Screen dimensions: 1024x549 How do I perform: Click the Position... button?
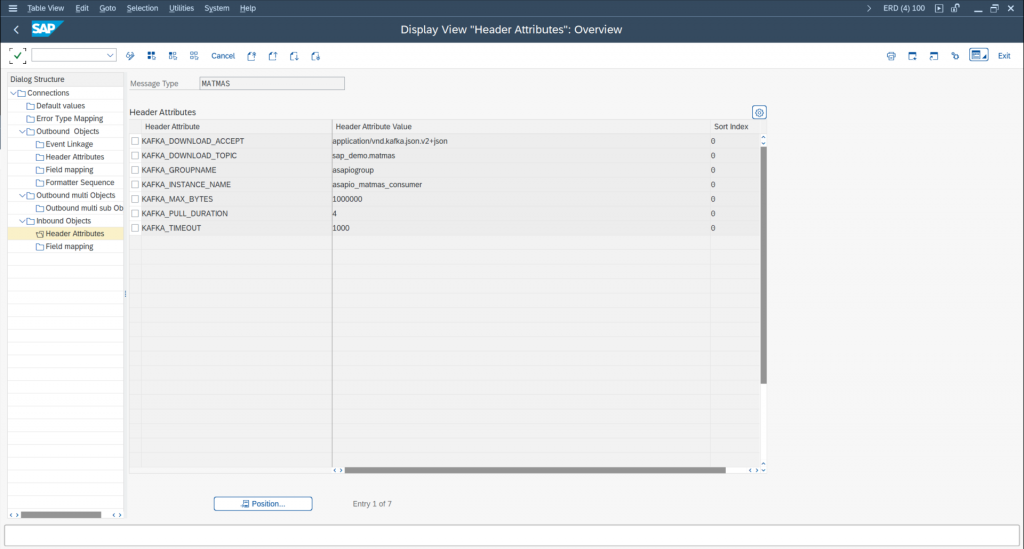(263, 504)
